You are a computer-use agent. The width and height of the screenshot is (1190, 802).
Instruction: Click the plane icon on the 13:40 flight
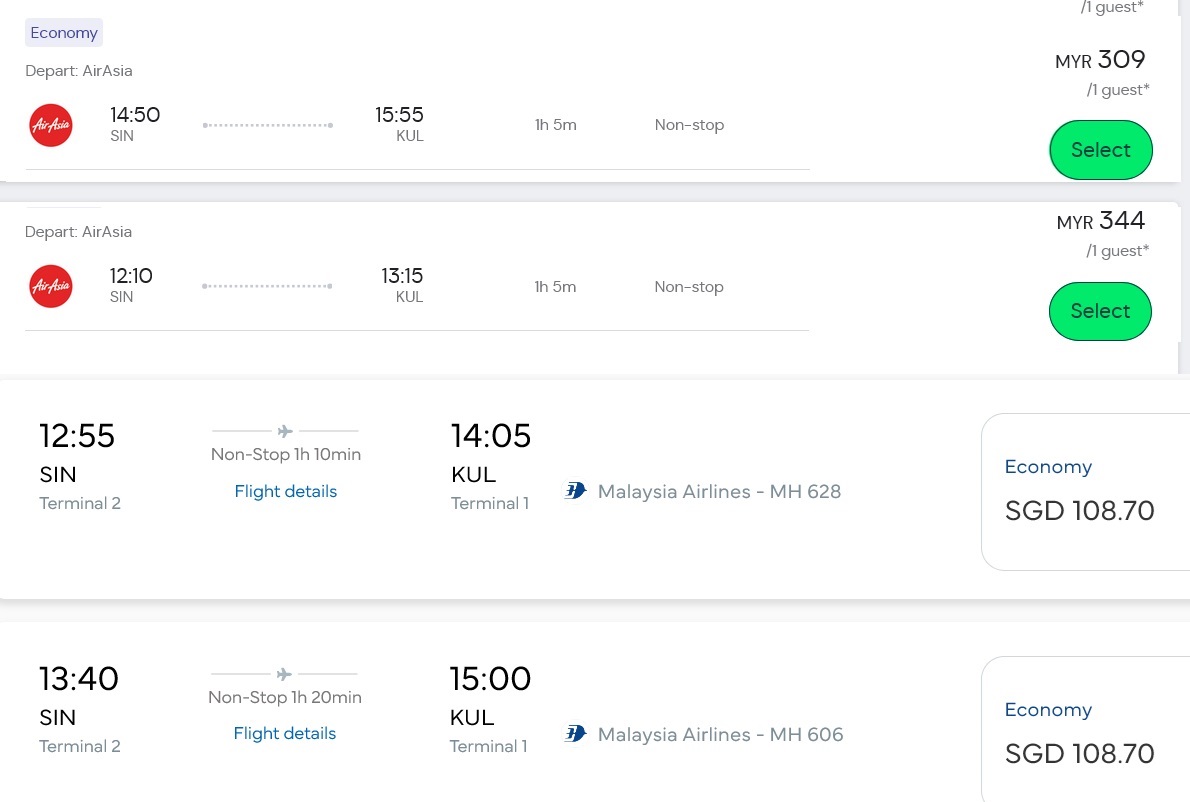284,674
